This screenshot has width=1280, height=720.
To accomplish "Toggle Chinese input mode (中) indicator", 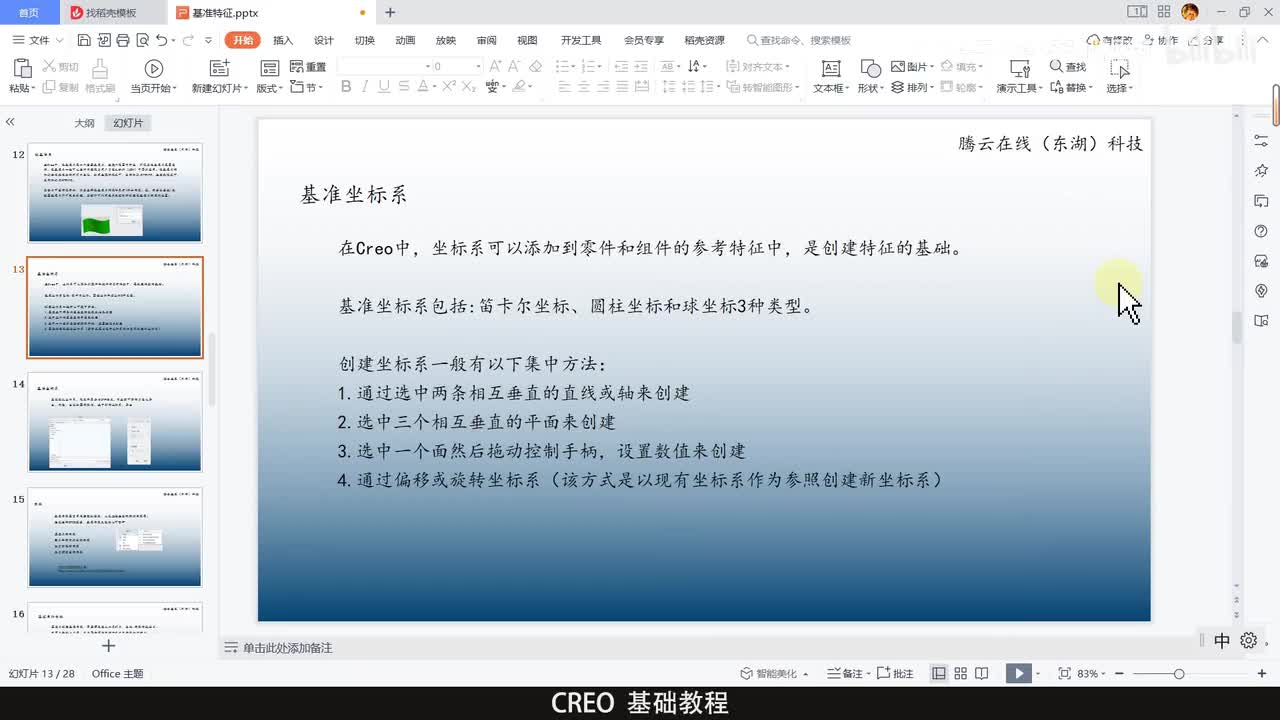I will (1222, 641).
